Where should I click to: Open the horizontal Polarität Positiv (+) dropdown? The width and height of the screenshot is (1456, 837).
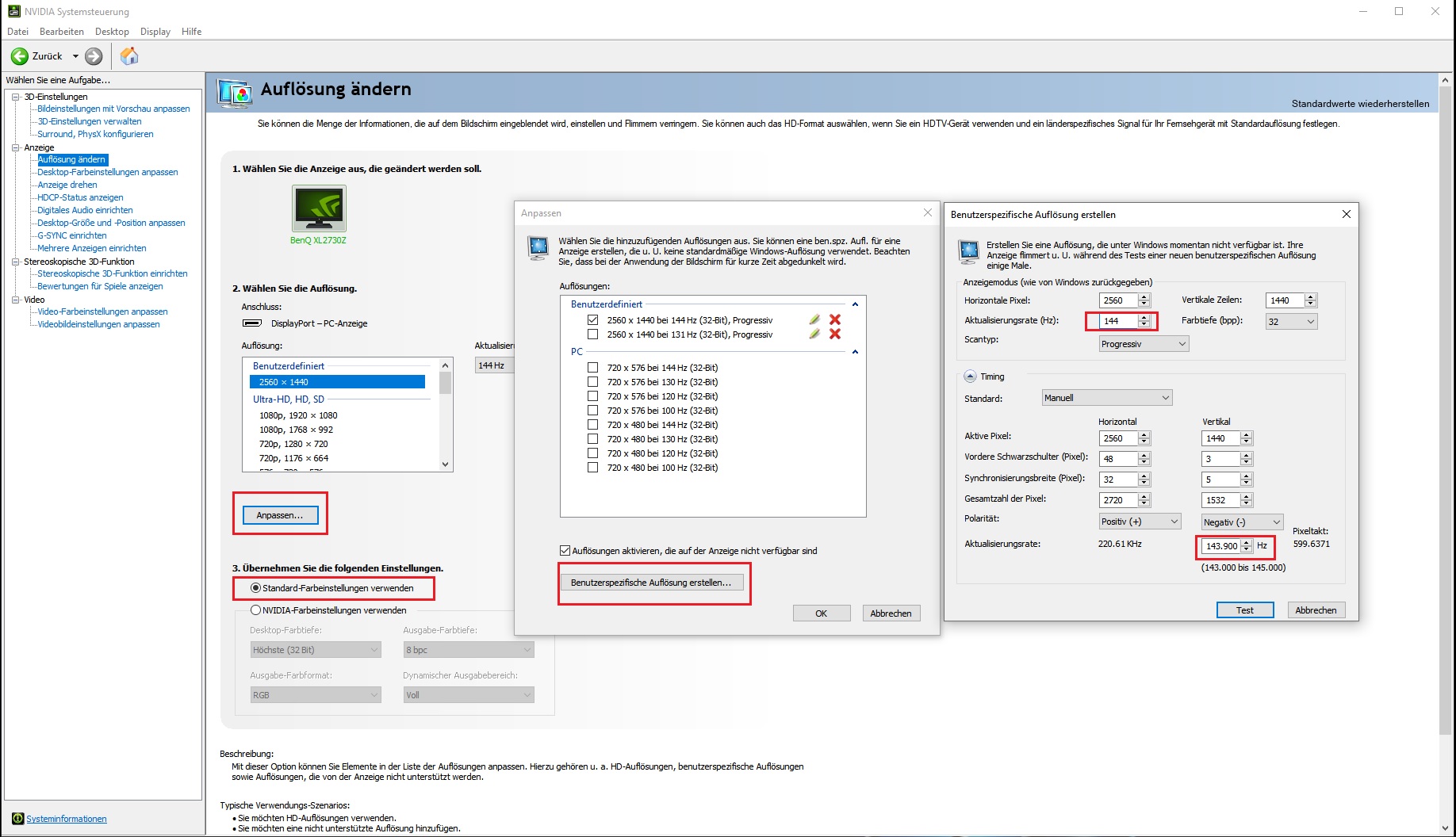click(1140, 522)
